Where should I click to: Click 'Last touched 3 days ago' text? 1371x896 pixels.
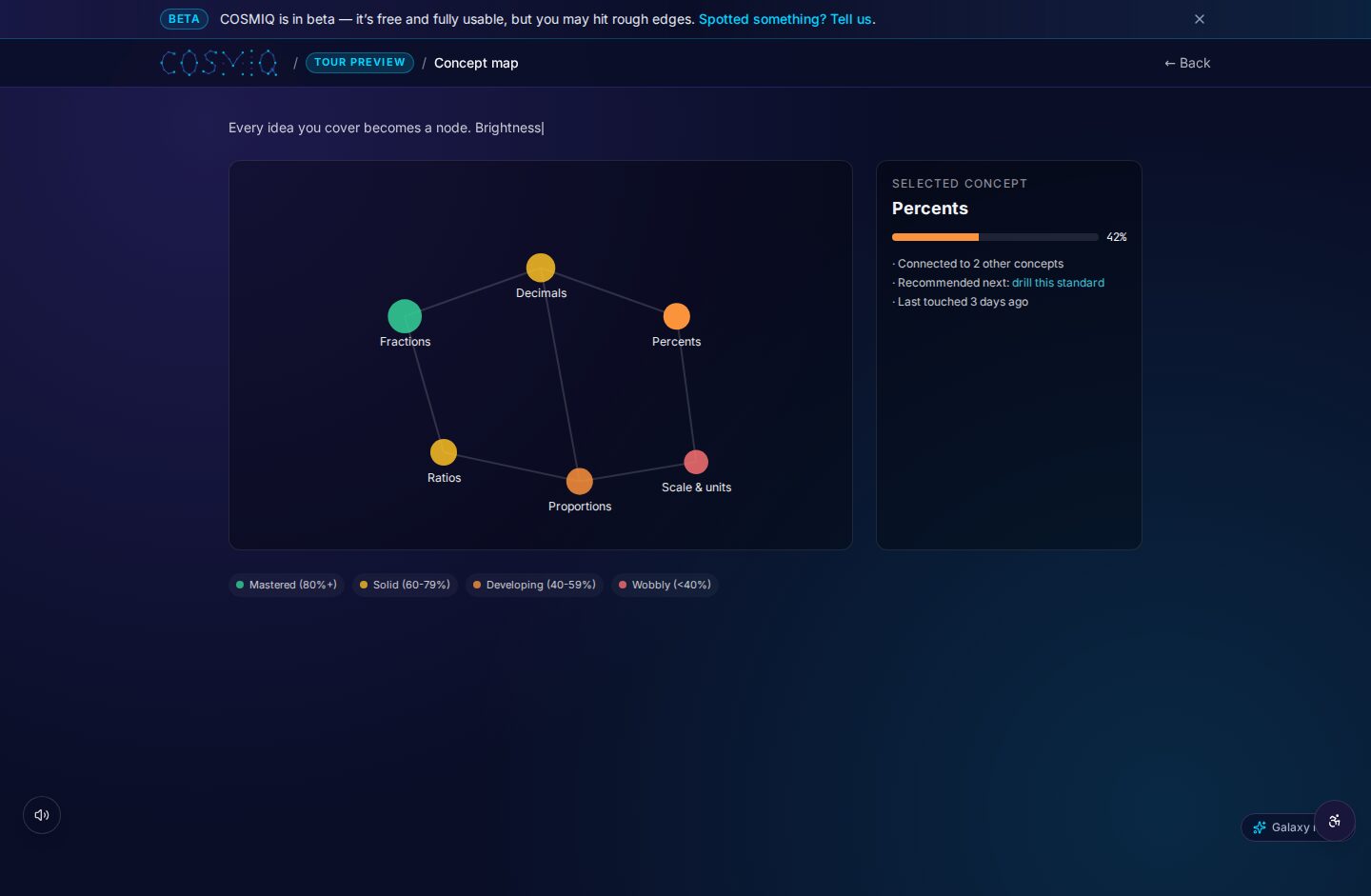click(x=963, y=302)
